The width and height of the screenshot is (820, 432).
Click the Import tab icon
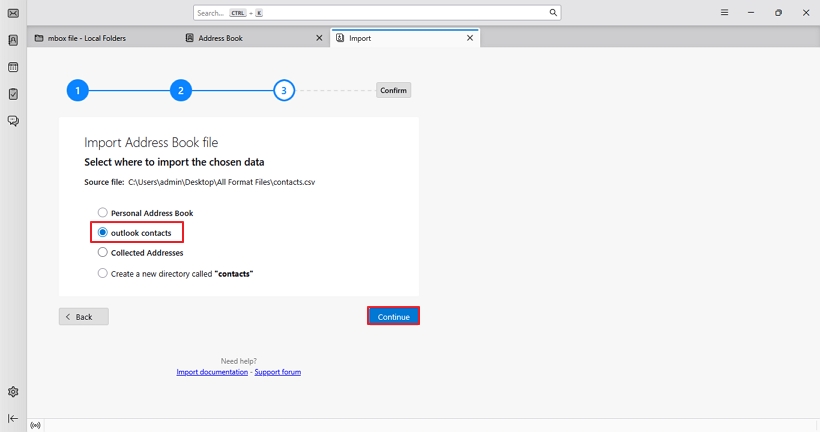pyautogui.click(x=340, y=38)
